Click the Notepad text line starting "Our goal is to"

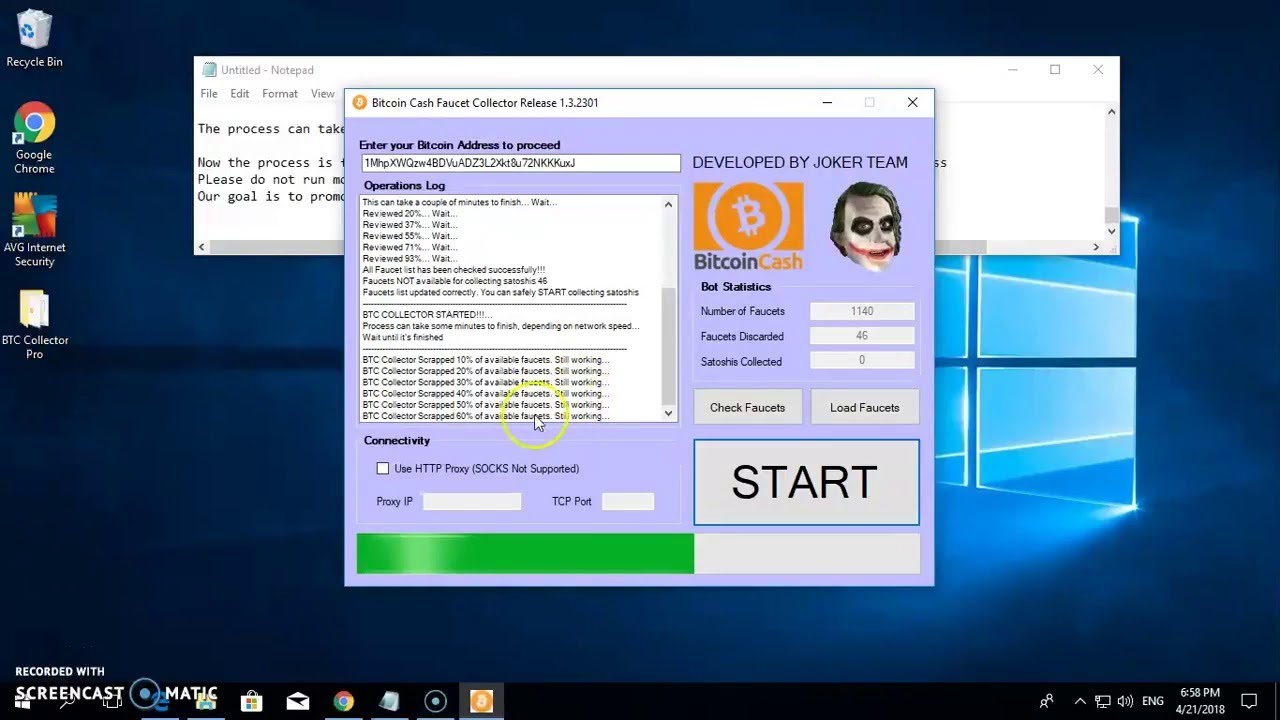click(271, 196)
